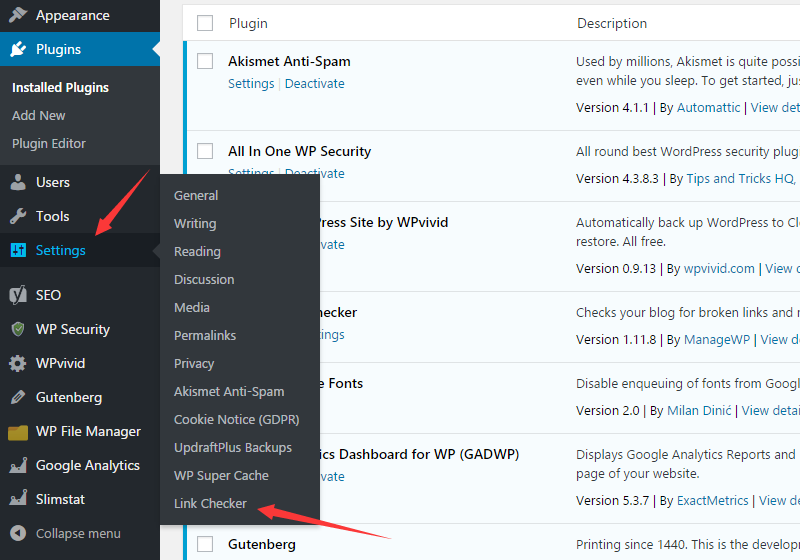The width and height of the screenshot is (800, 560).
Task: Open the WPvivid menu label
Action: (x=61, y=363)
